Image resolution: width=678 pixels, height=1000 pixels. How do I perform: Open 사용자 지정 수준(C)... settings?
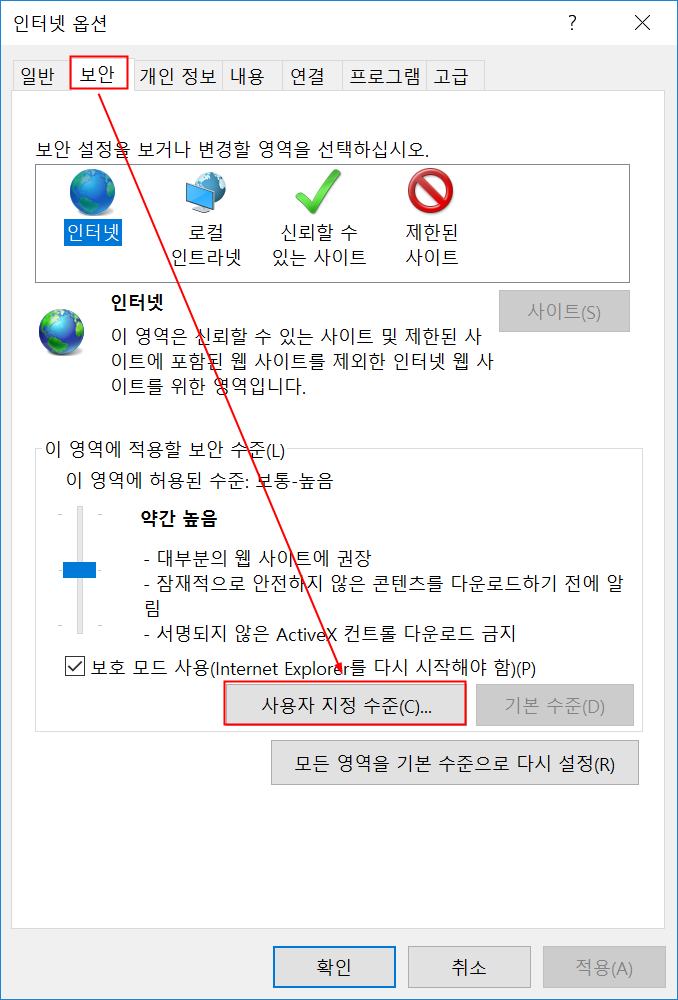(345, 703)
